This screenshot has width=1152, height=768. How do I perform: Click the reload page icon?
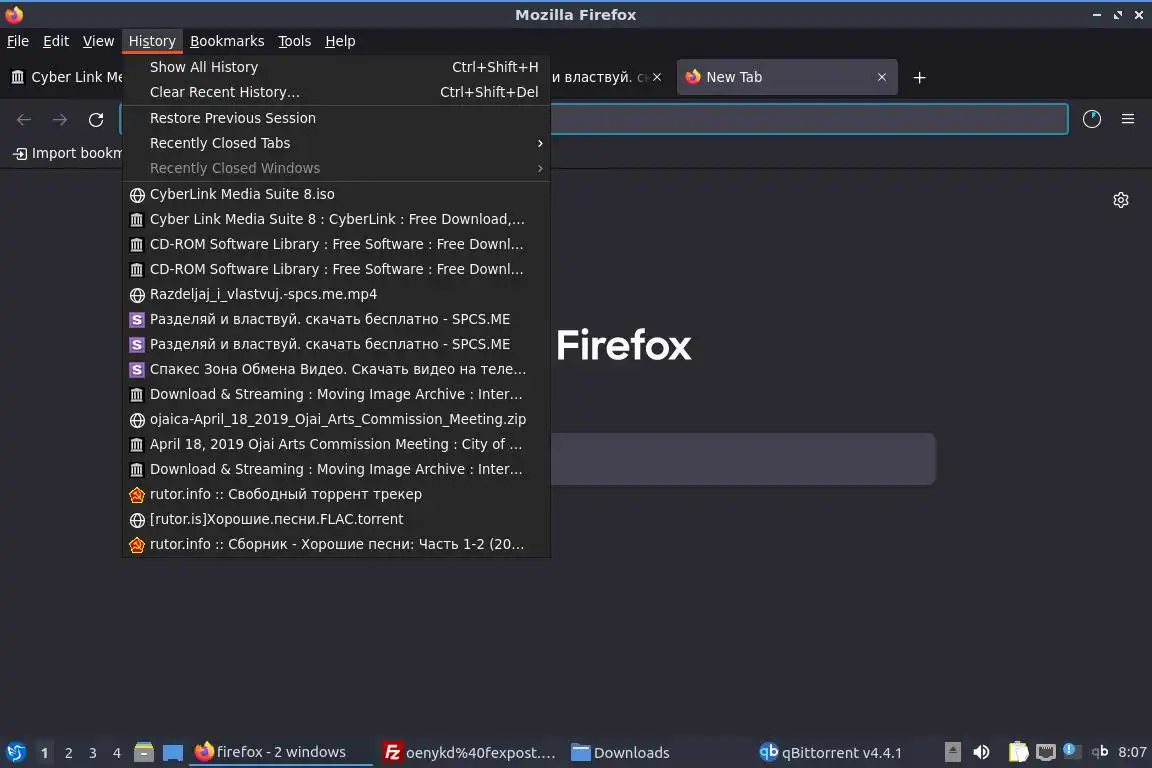click(96, 120)
